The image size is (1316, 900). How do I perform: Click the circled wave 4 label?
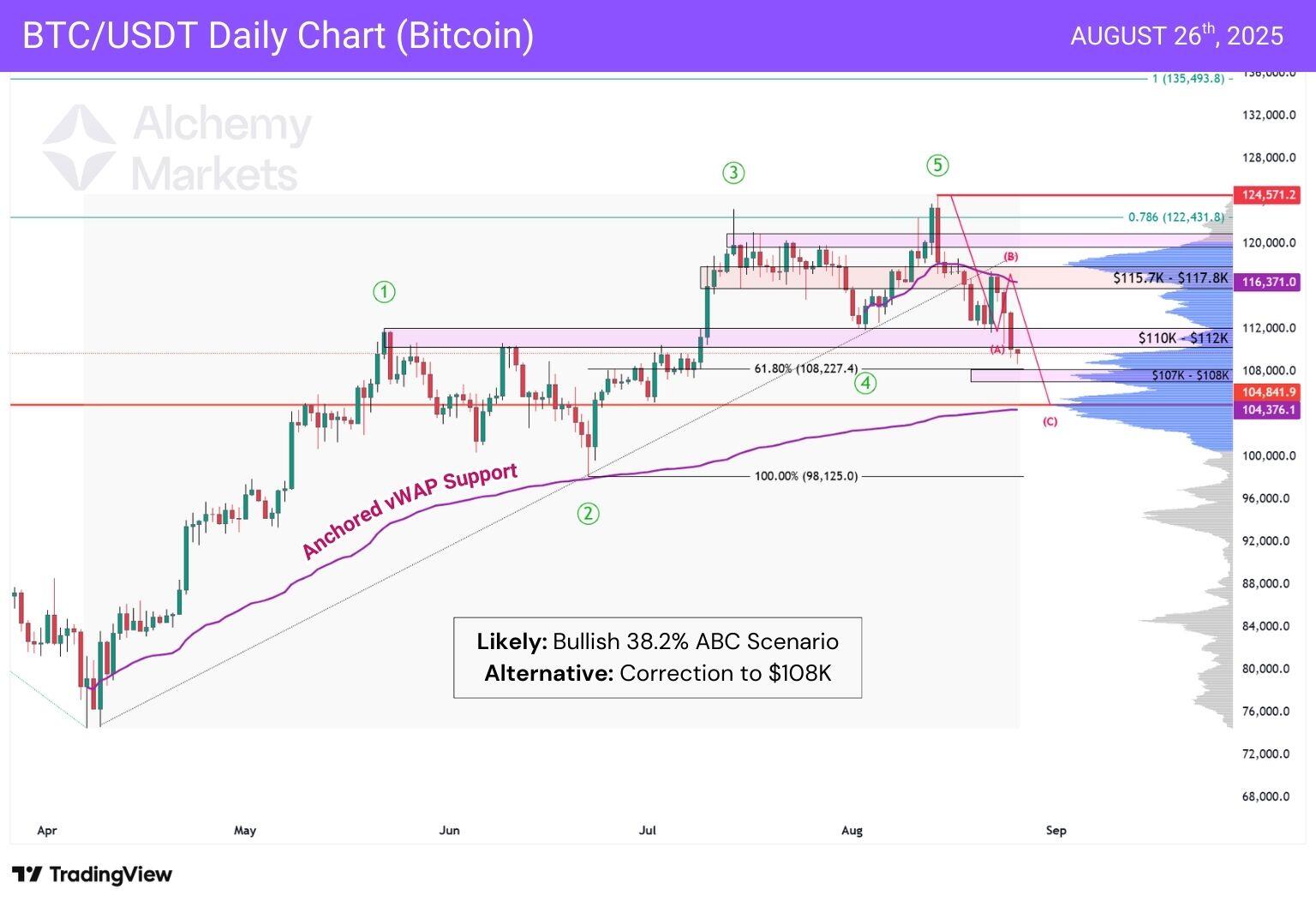coord(865,383)
